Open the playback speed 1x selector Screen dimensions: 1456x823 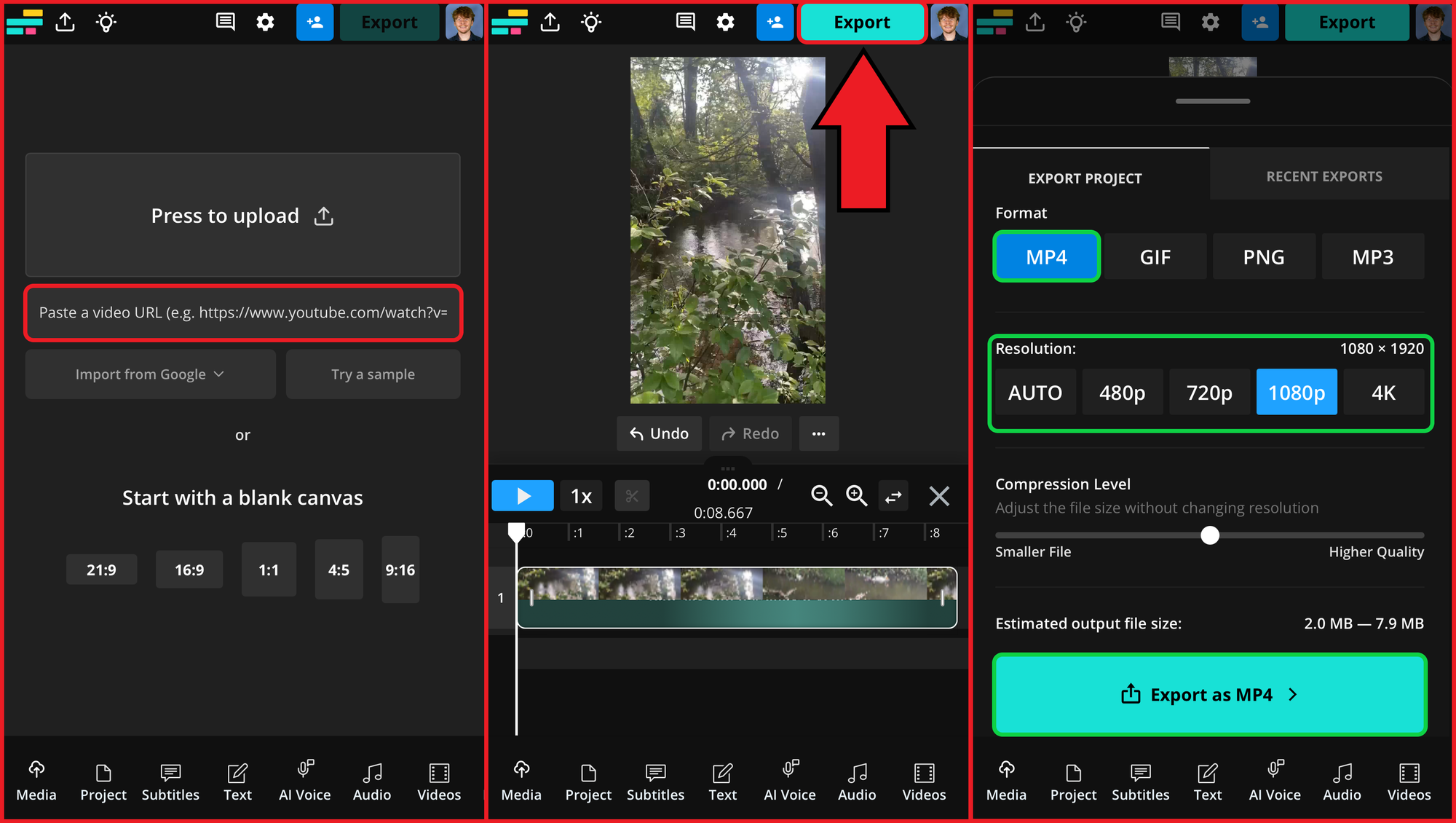[580, 495]
